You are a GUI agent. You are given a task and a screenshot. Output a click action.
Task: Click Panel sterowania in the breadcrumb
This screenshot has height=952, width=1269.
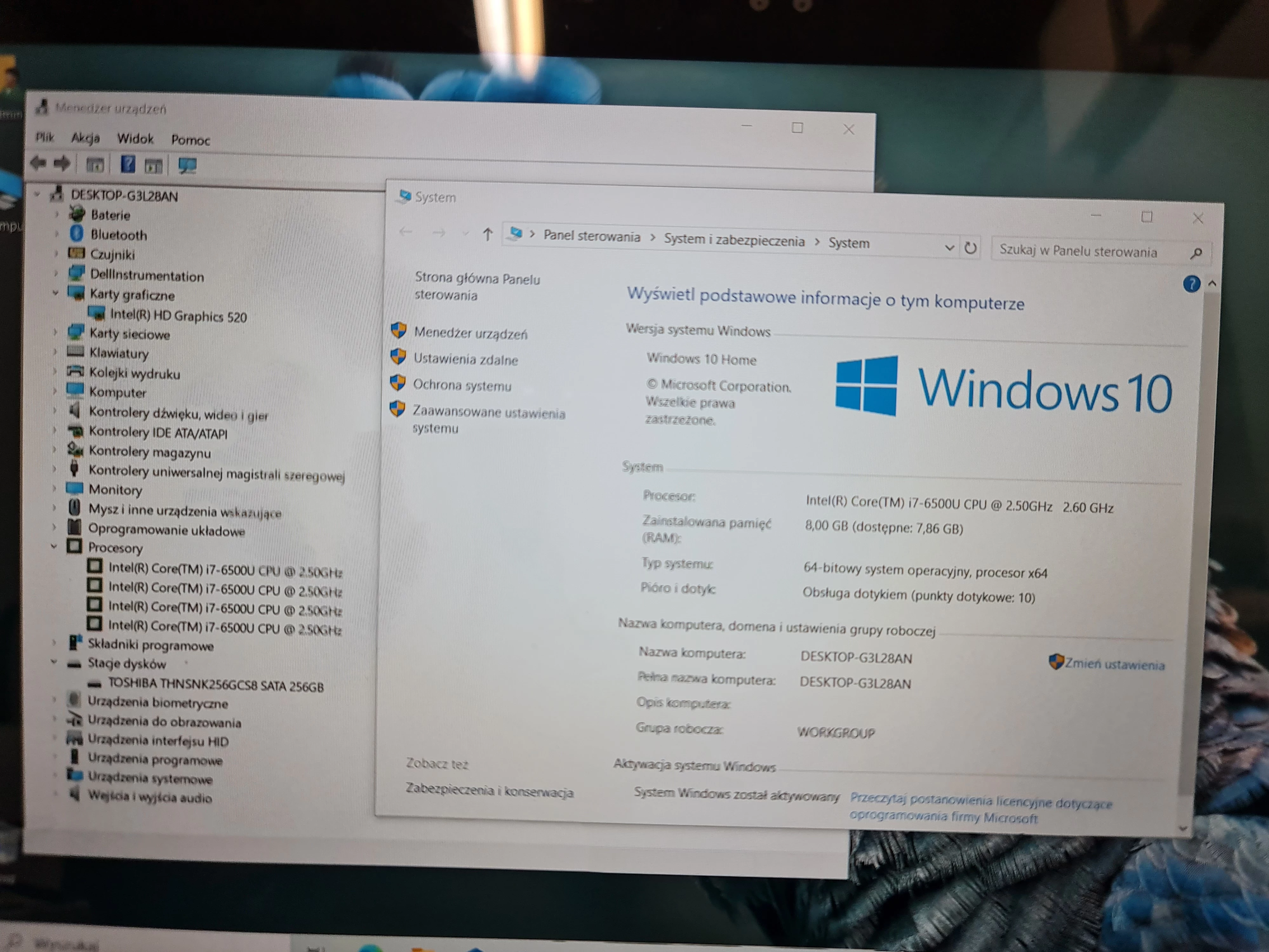point(591,236)
